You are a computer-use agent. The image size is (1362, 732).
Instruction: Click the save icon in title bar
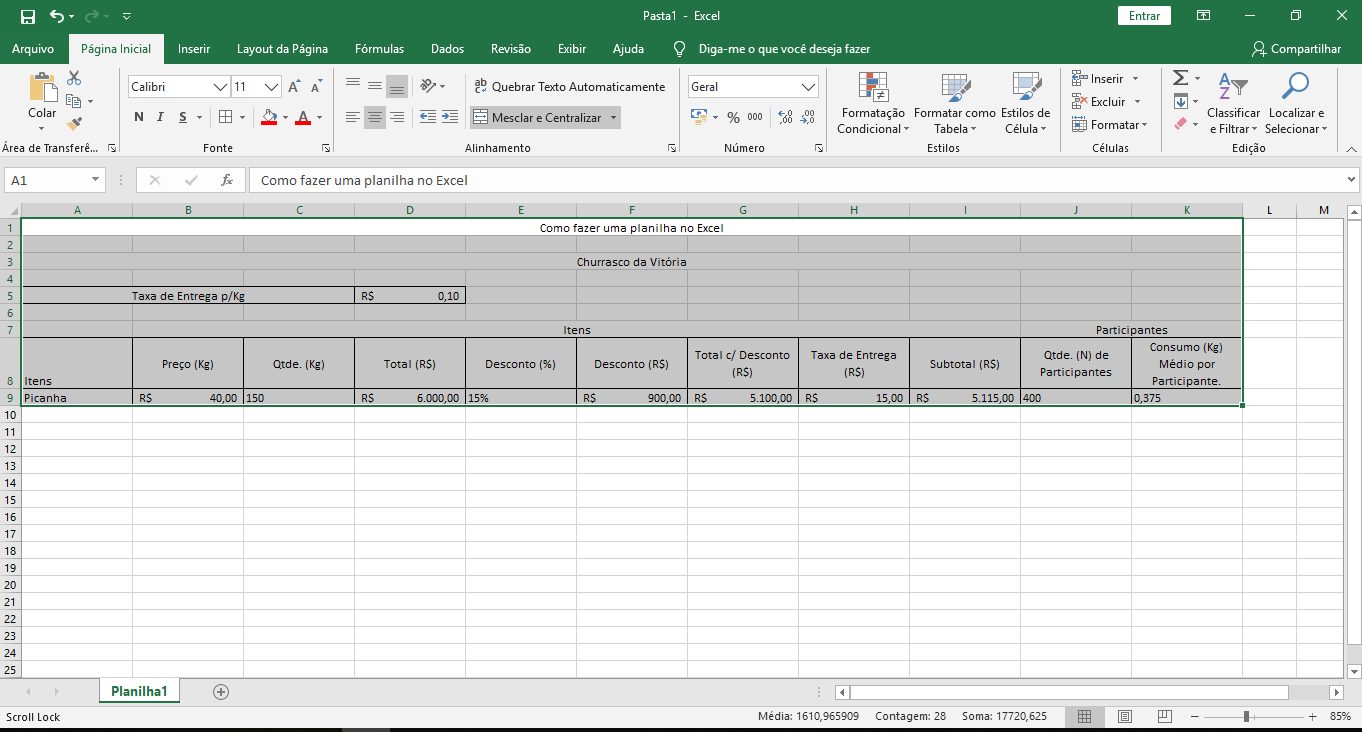pyautogui.click(x=27, y=16)
